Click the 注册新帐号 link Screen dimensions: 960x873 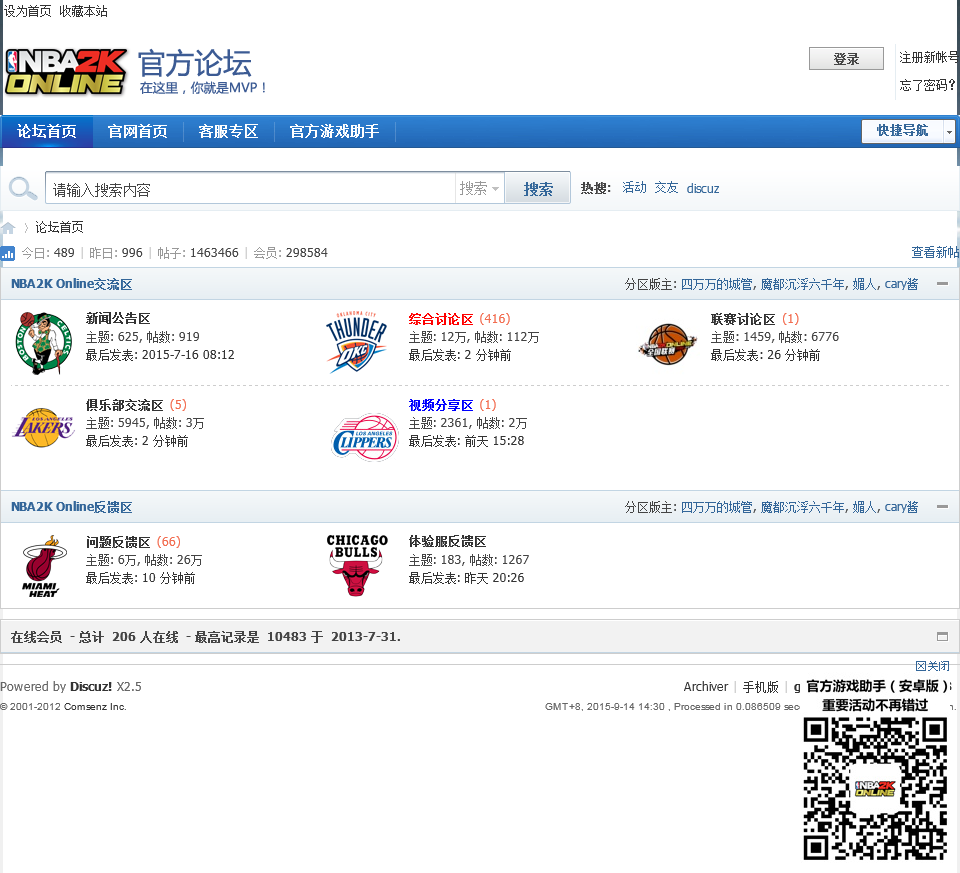[x=929, y=58]
